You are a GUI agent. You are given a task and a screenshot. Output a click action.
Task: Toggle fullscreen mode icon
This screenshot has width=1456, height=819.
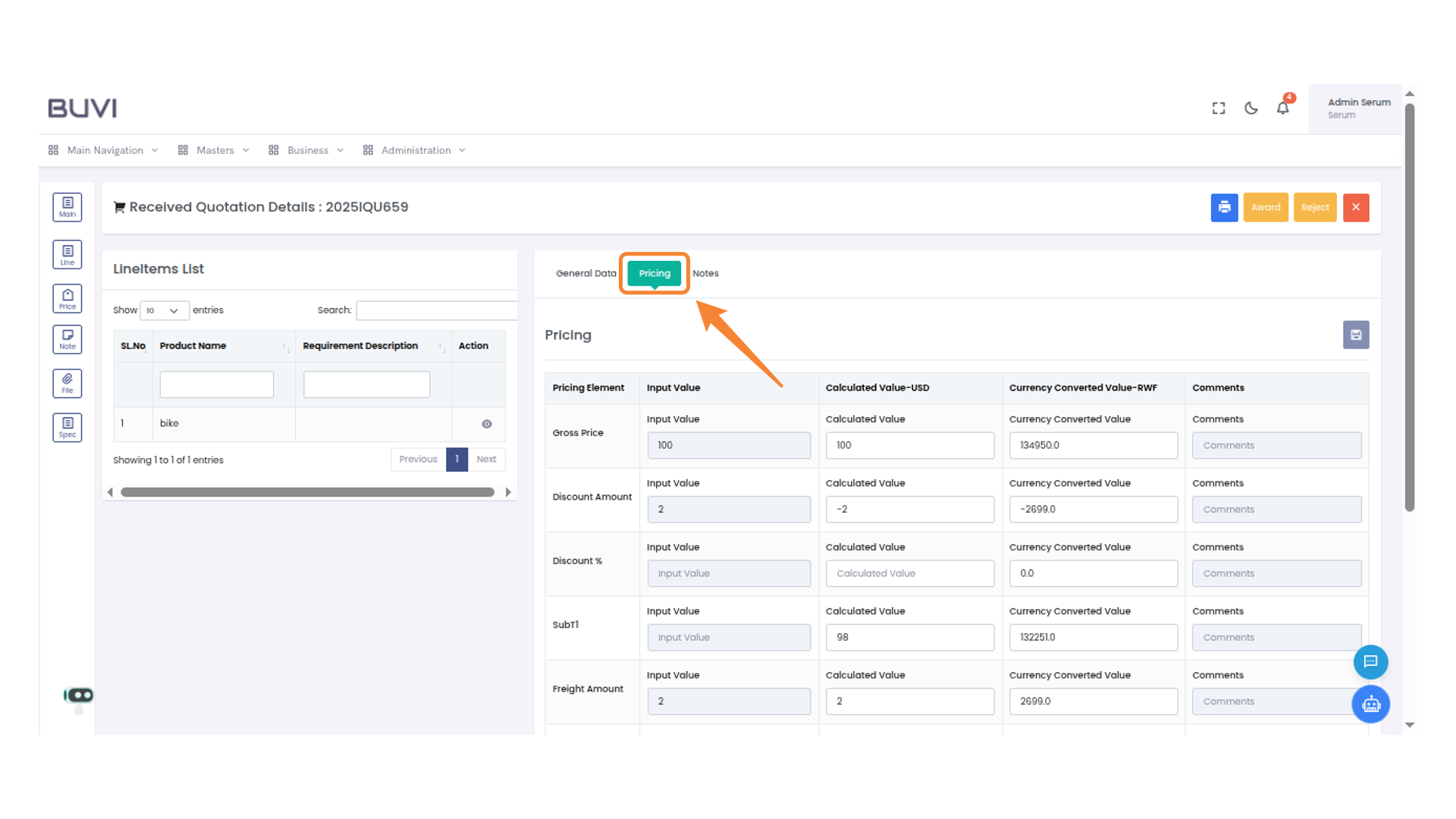point(1219,108)
